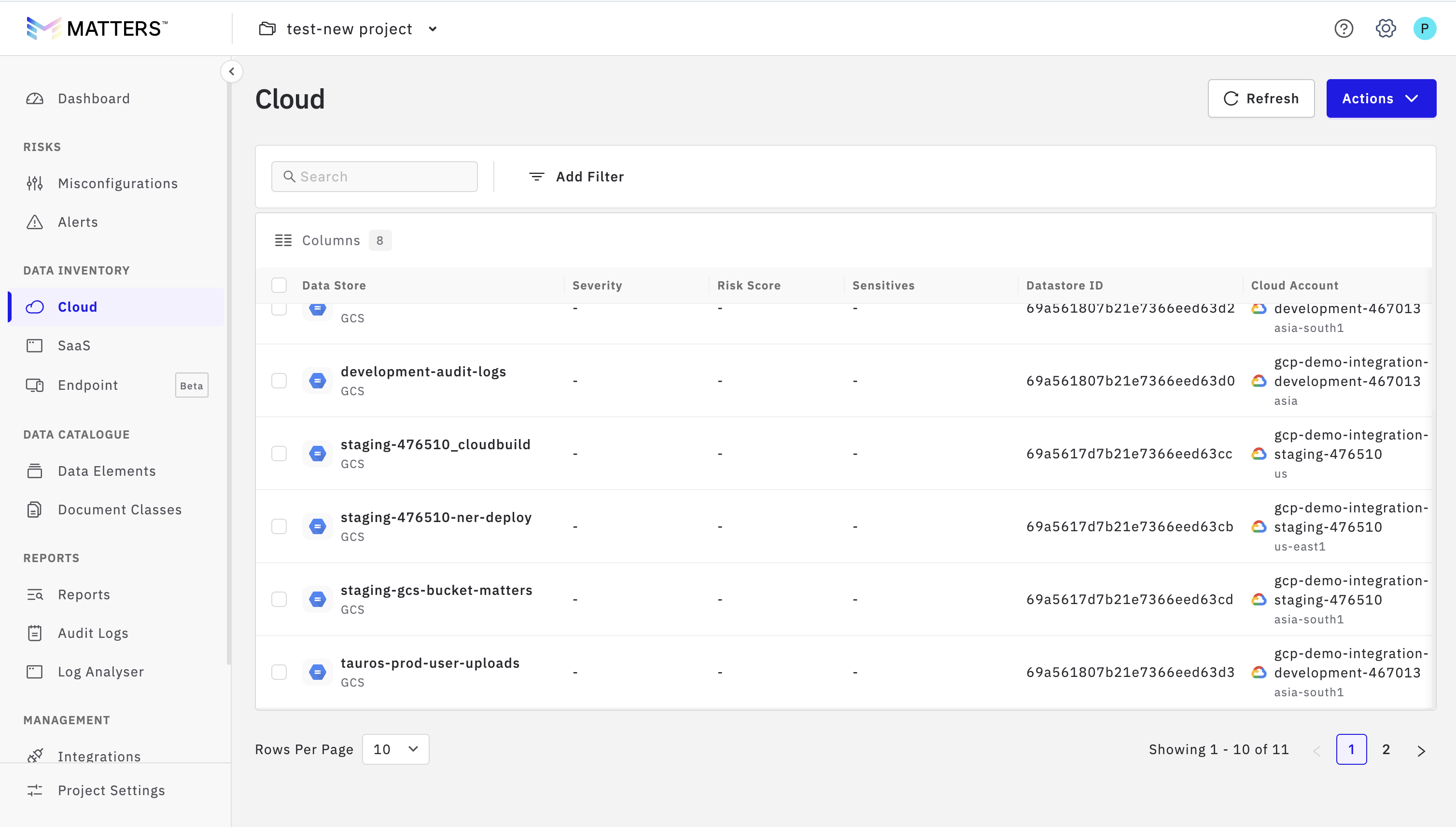Open Document Classes
Viewport: 1456px width, 827px height.
pyautogui.click(x=119, y=510)
